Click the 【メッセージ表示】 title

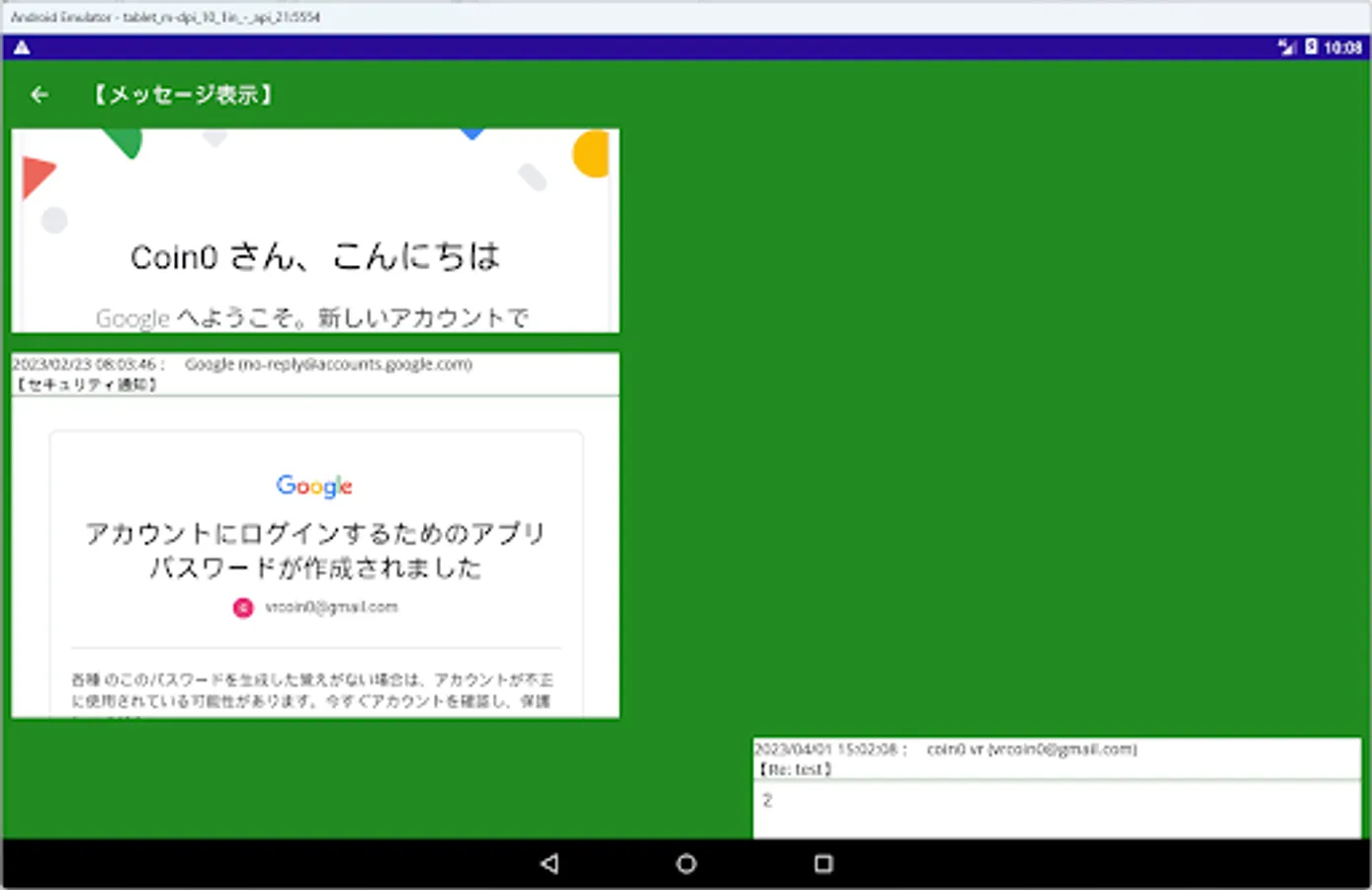pos(183,95)
